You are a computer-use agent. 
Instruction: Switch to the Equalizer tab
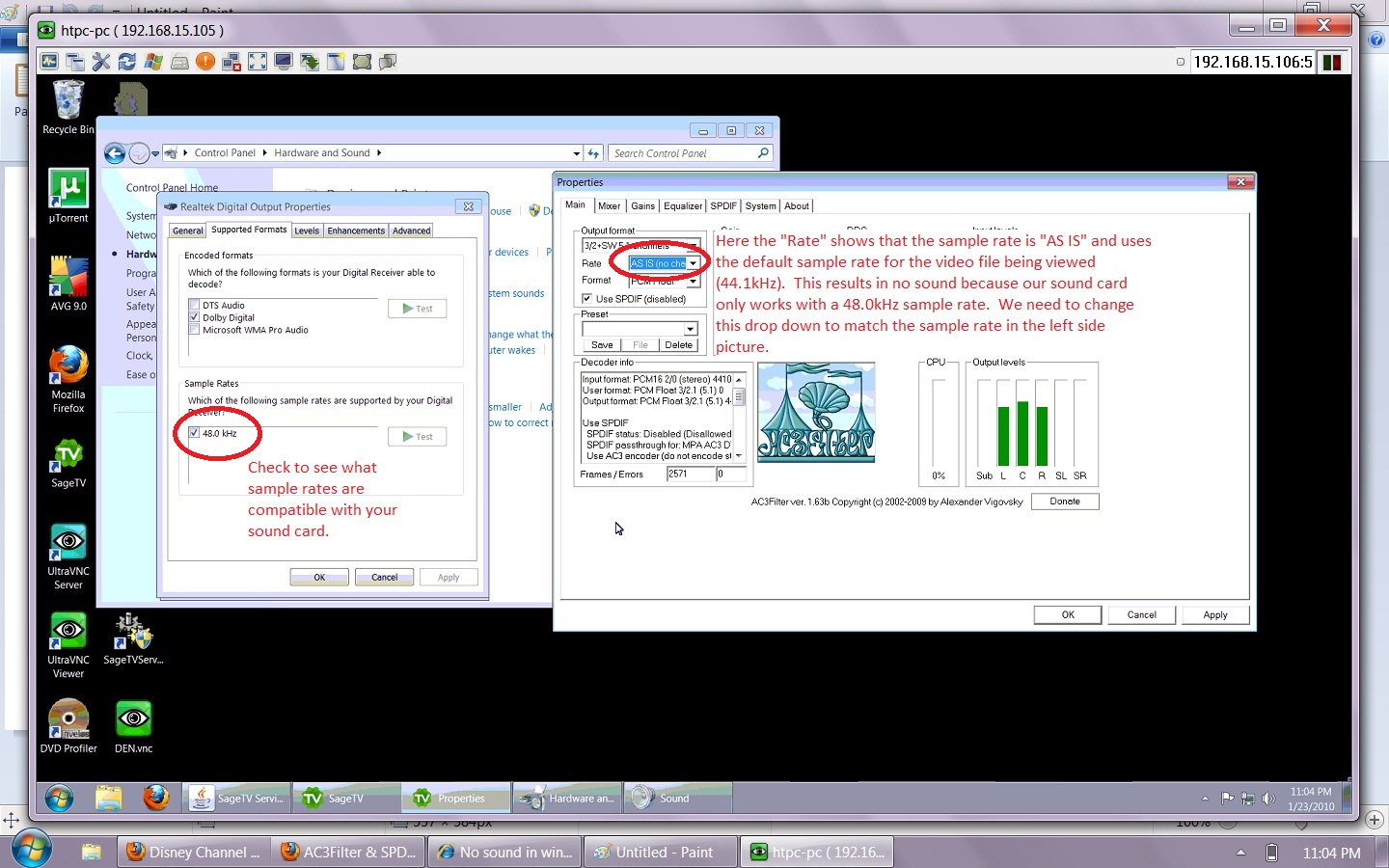point(682,206)
